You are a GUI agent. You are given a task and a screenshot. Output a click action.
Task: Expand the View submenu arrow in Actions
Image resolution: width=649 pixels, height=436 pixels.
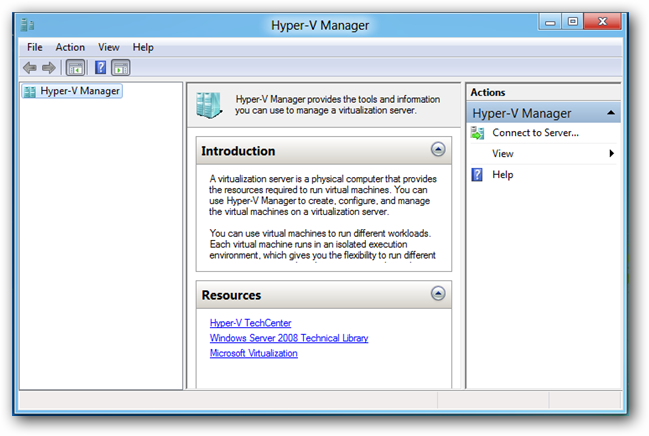pos(611,154)
